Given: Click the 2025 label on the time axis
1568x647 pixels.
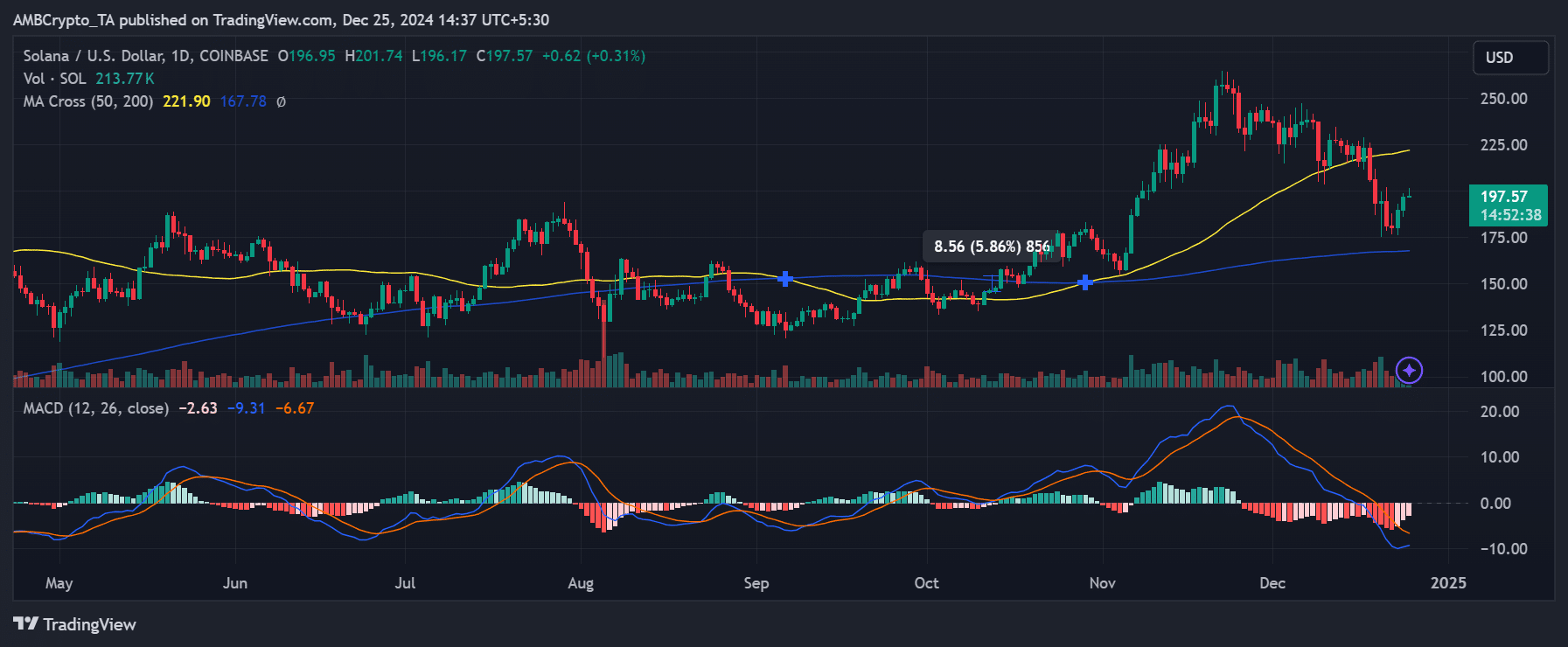Looking at the screenshot, I should coord(1447,583).
